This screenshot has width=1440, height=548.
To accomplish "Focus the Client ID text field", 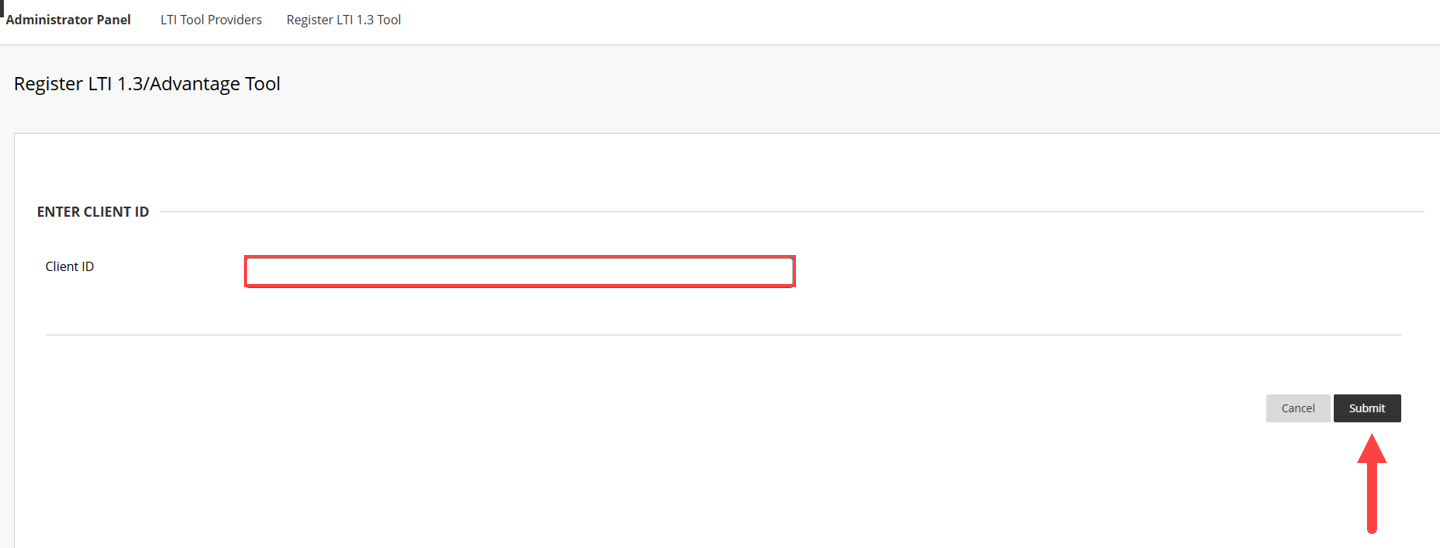I will tap(520, 272).
